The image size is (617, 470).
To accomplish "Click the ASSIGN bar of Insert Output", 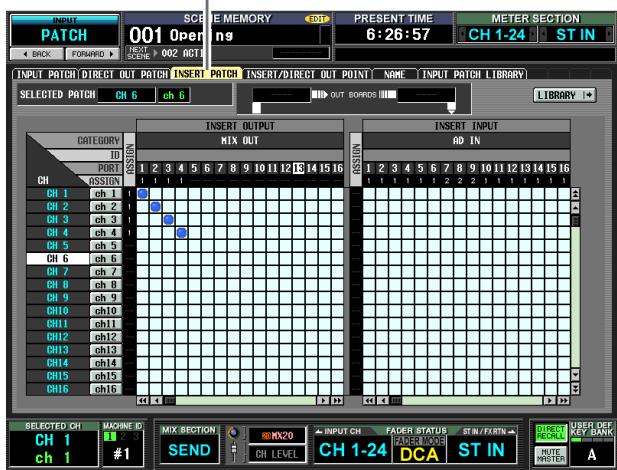I will click(x=129, y=159).
